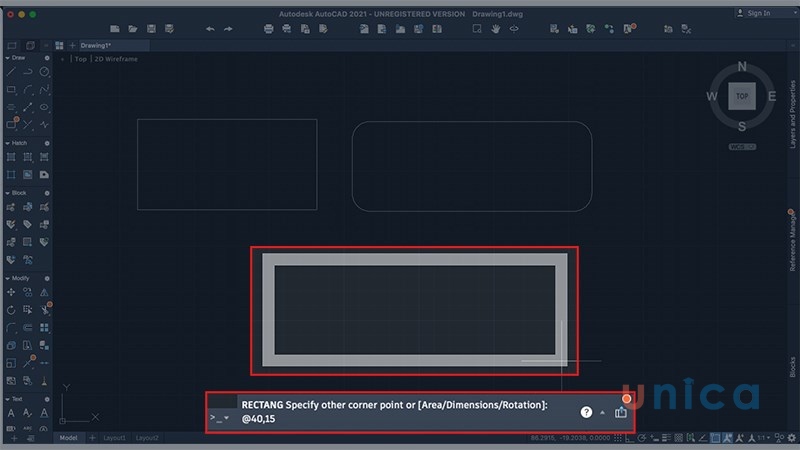
Task: Click the 2D Wireframe visual style label
Action: click(116, 59)
